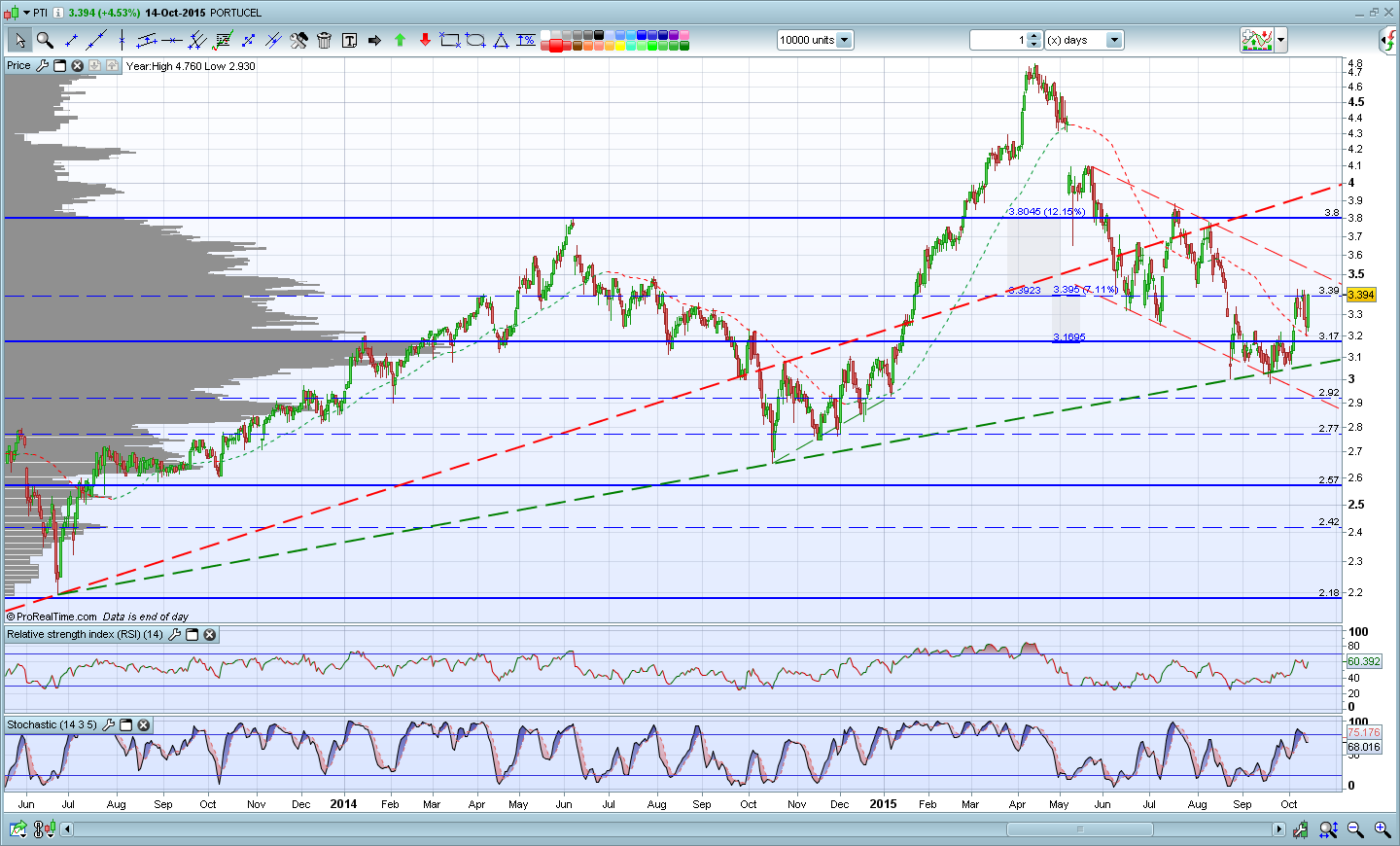The height and width of the screenshot is (846, 1400).
Task: Activate the percentage measurement tool
Action: pos(526,40)
